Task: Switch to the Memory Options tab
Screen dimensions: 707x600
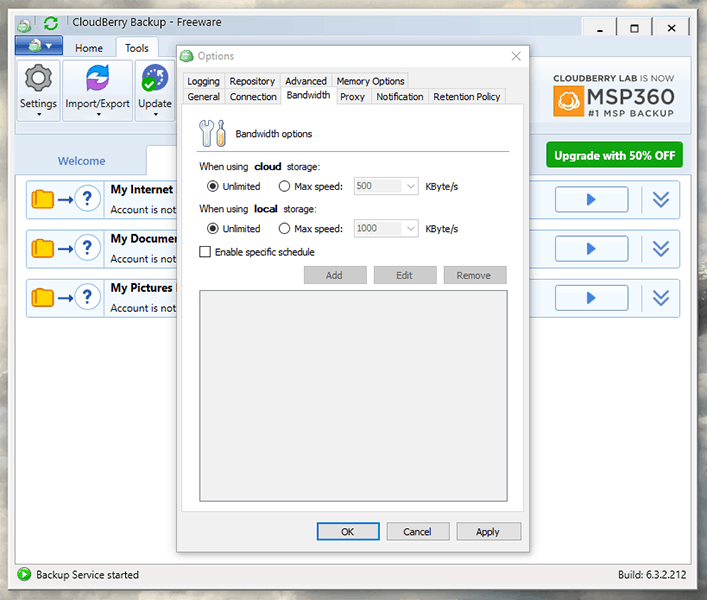Action: pos(370,81)
